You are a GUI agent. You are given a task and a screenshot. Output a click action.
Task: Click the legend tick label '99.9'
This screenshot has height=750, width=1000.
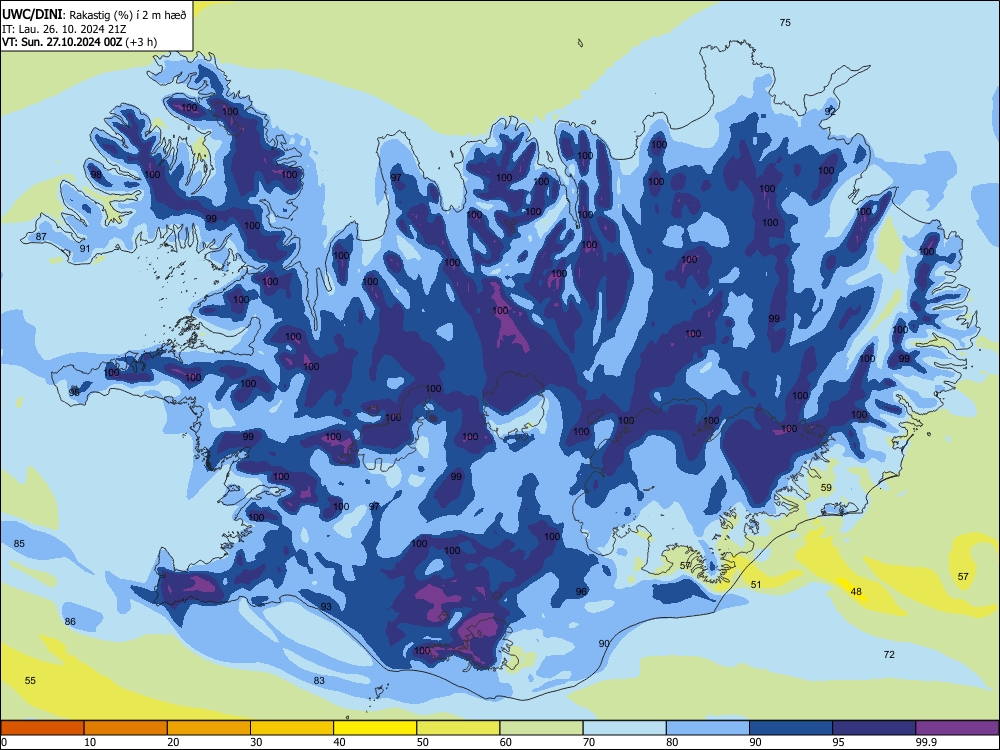926,742
